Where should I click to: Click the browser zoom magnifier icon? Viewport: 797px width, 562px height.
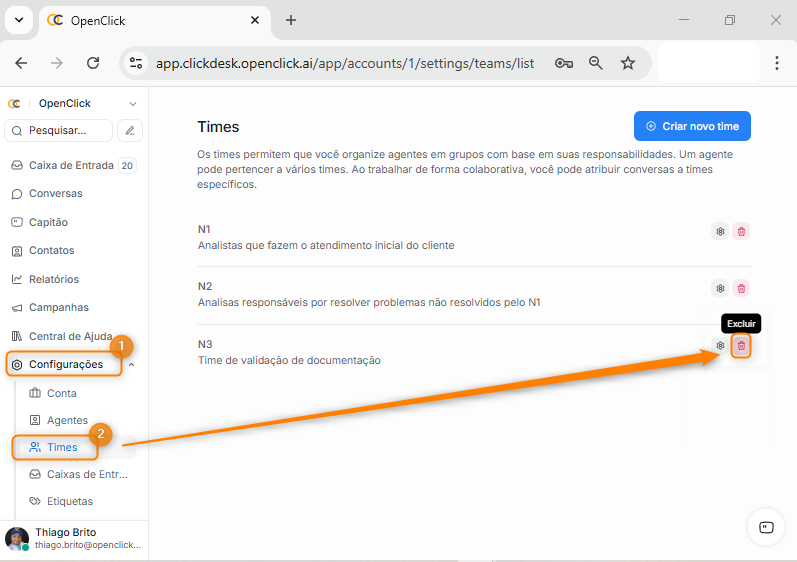click(596, 63)
